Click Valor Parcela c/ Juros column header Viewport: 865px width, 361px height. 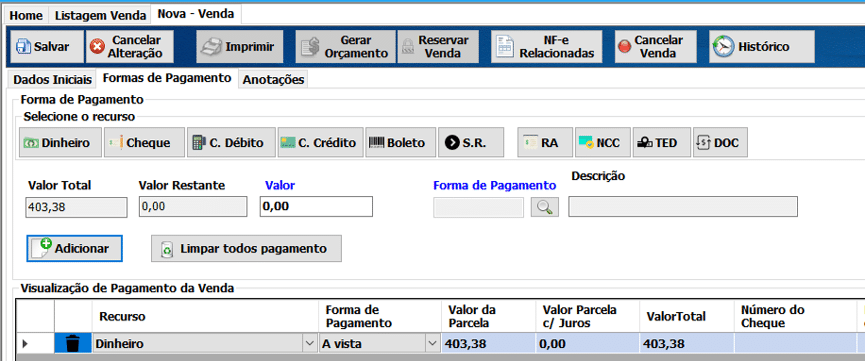coord(588,316)
